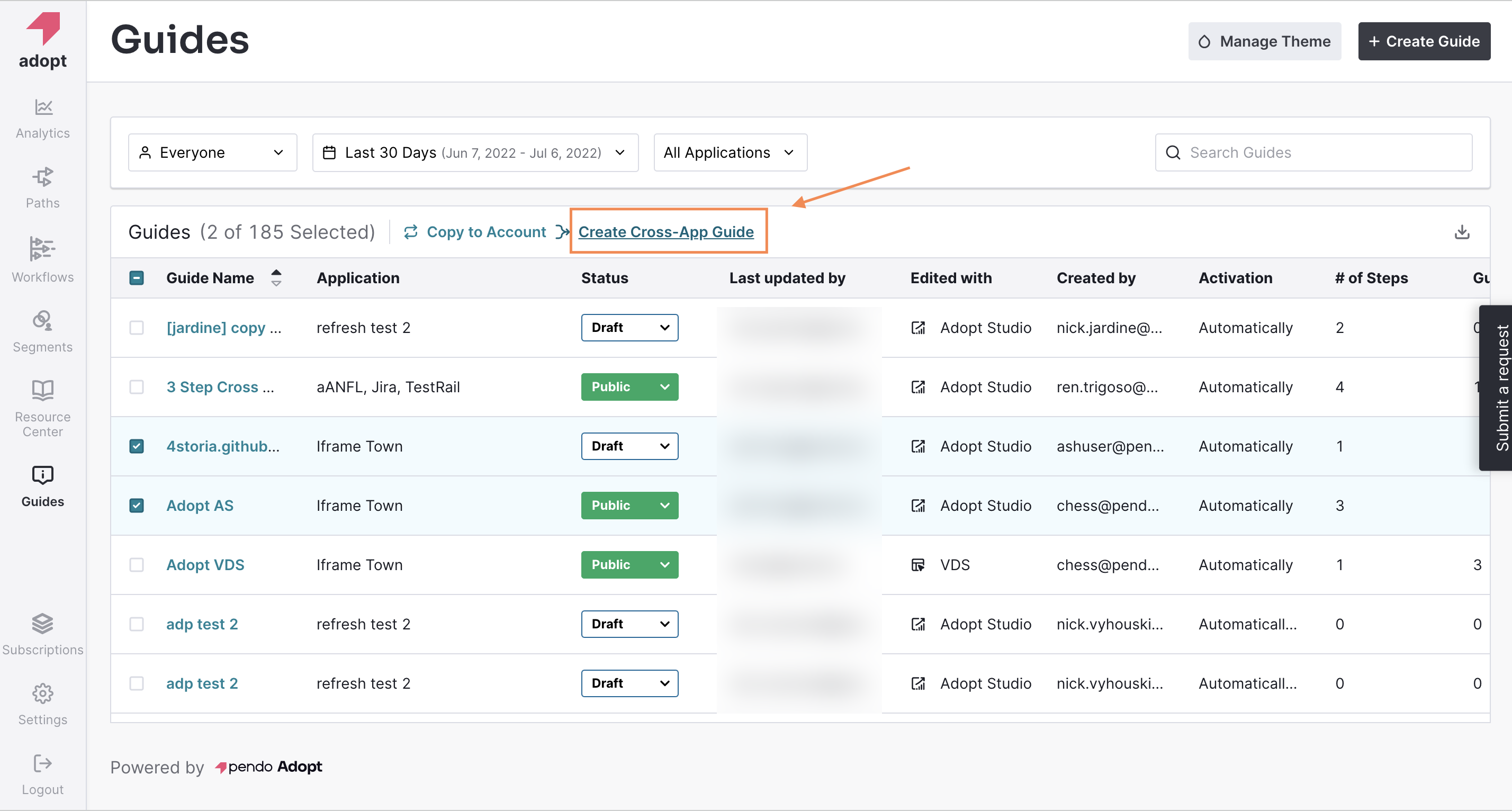1512x811 pixels.
Task: Go to Workflows in the sidebar
Action: click(43, 259)
